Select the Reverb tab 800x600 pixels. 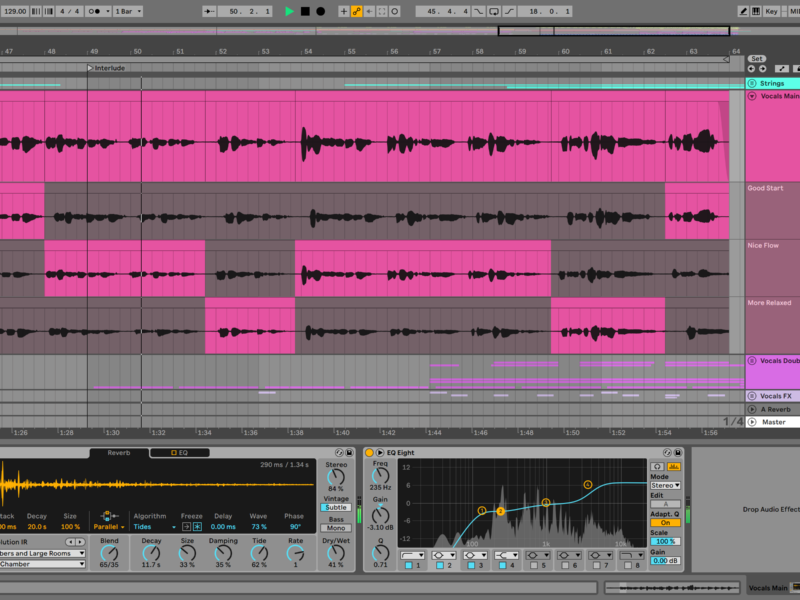119,453
